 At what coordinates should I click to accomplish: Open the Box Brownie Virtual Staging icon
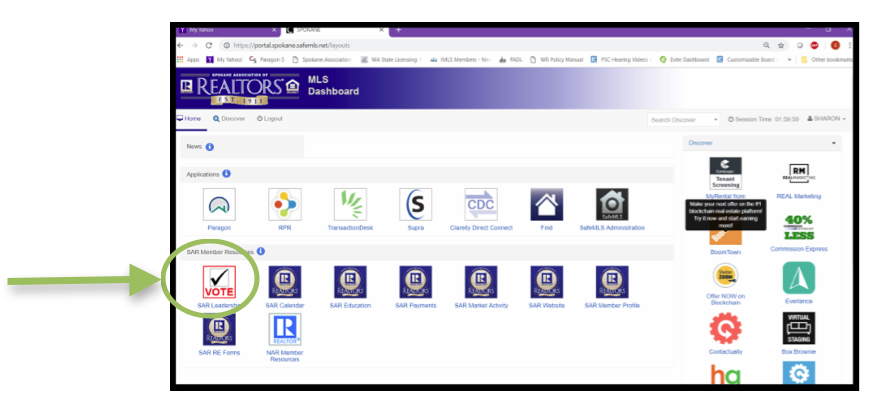click(x=799, y=328)
